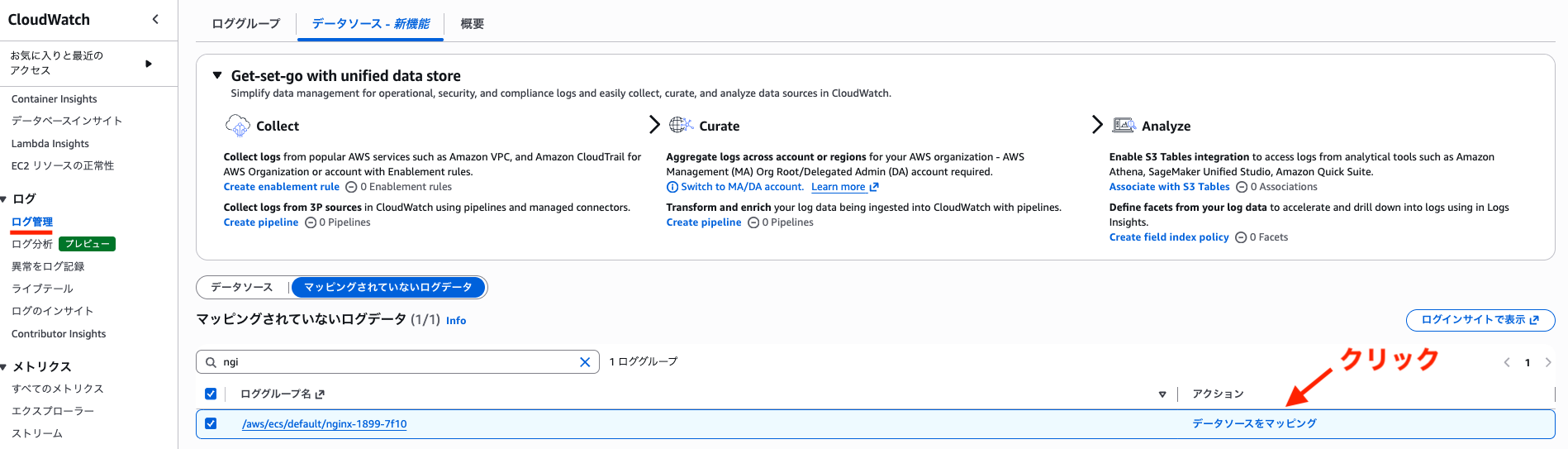
Task: Collapse the CloudWatch sidebar with the chevron
Action: [x=155, y=19]
